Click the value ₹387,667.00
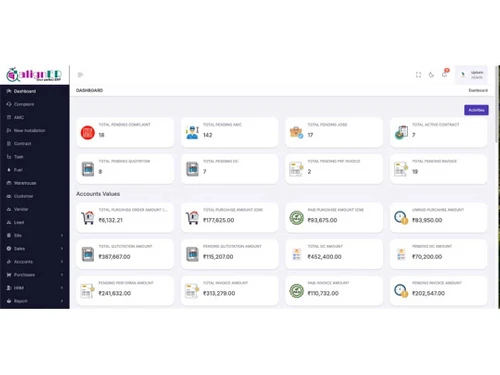Screen dimensions: 500x375 [x=114, y=257]
